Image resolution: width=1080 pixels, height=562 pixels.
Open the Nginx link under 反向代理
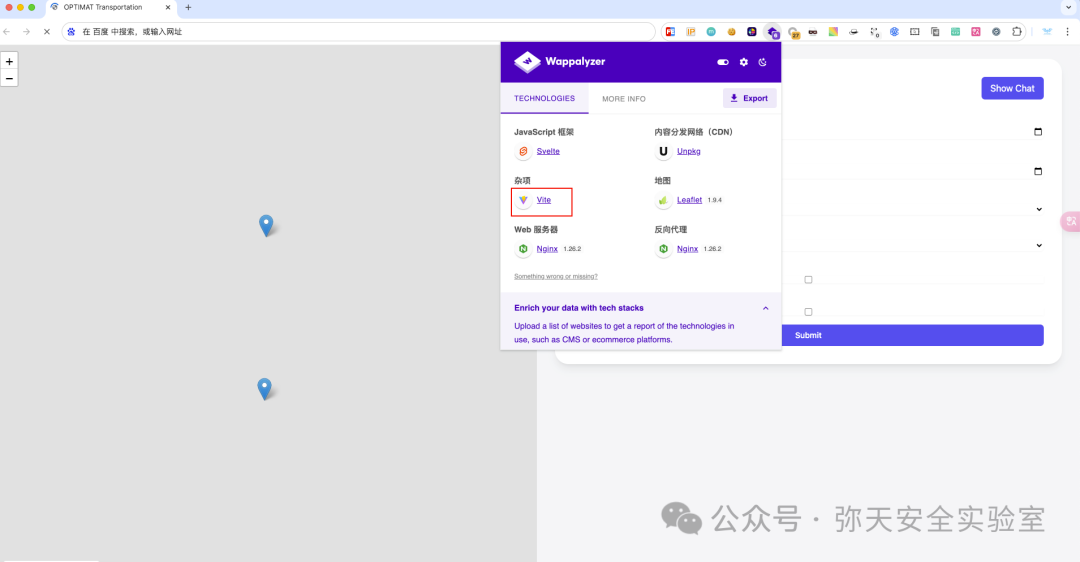click(x=687, y=249)
